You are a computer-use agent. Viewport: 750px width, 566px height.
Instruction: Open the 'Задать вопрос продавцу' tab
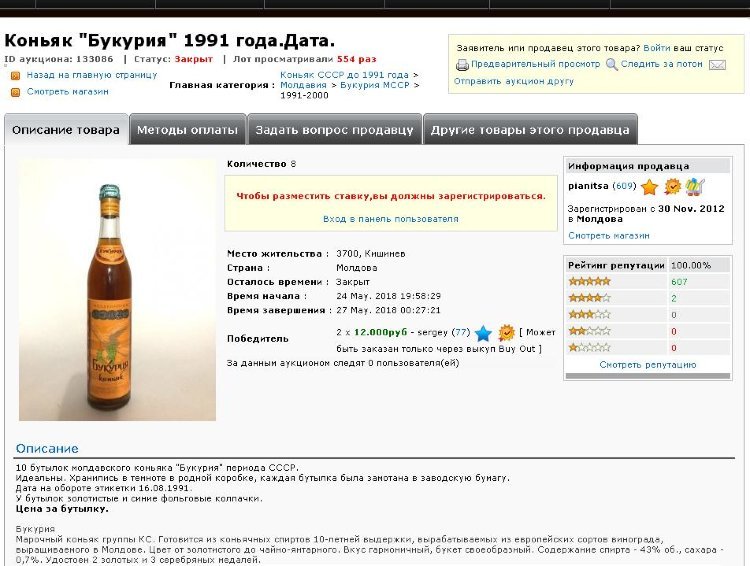pyautogui.click(x=334, y=129)
